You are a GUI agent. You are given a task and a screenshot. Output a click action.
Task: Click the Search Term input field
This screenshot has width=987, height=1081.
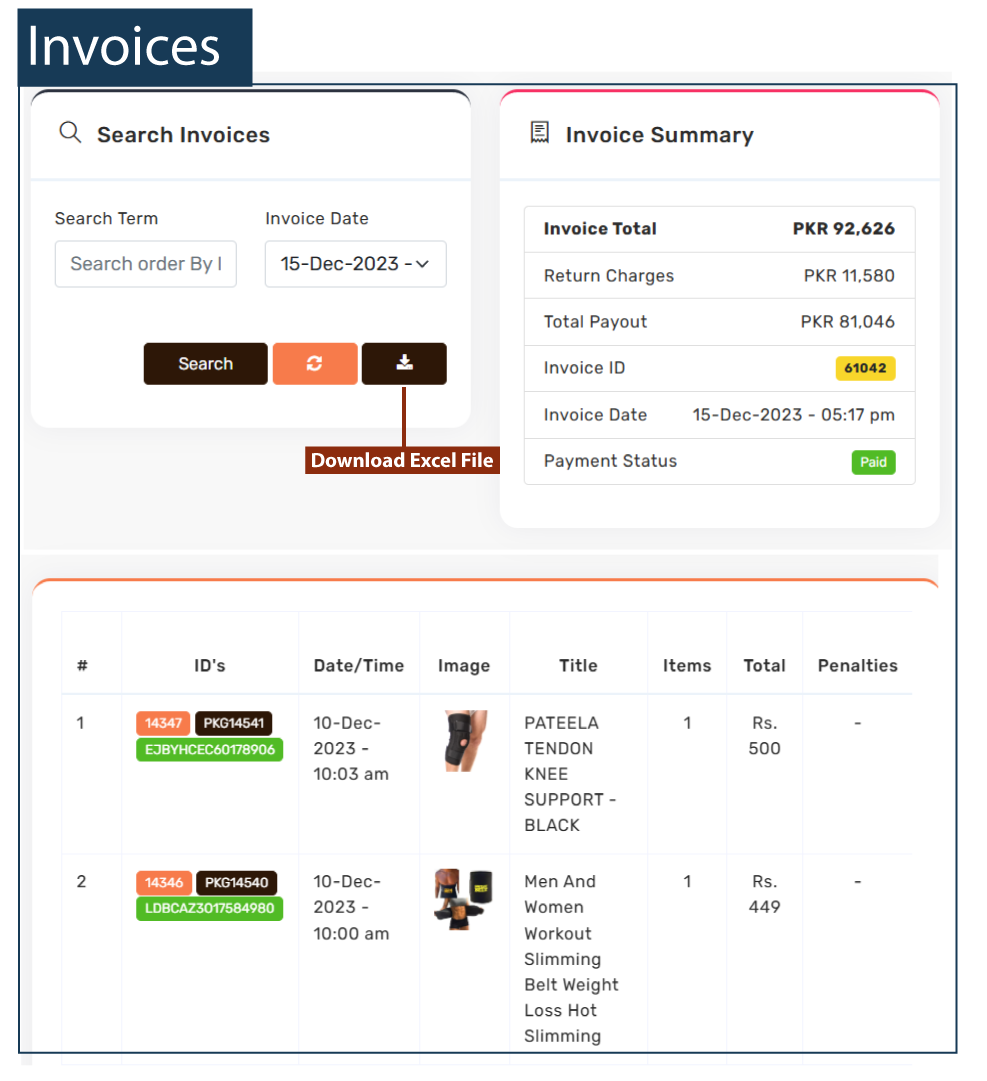point(145,264)
